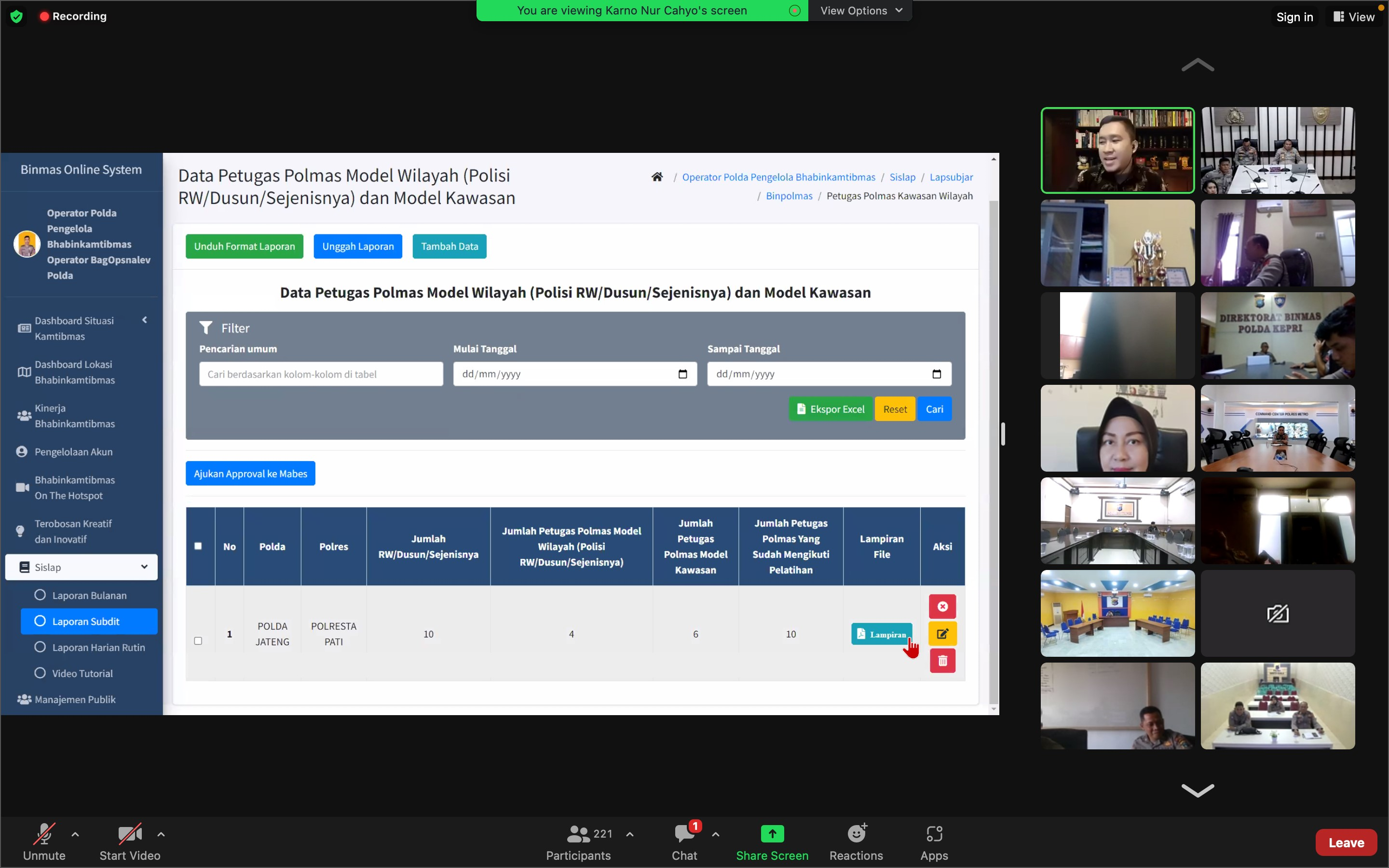
Task: Click the red delete trash icon in the row
Action: (942, 661)
